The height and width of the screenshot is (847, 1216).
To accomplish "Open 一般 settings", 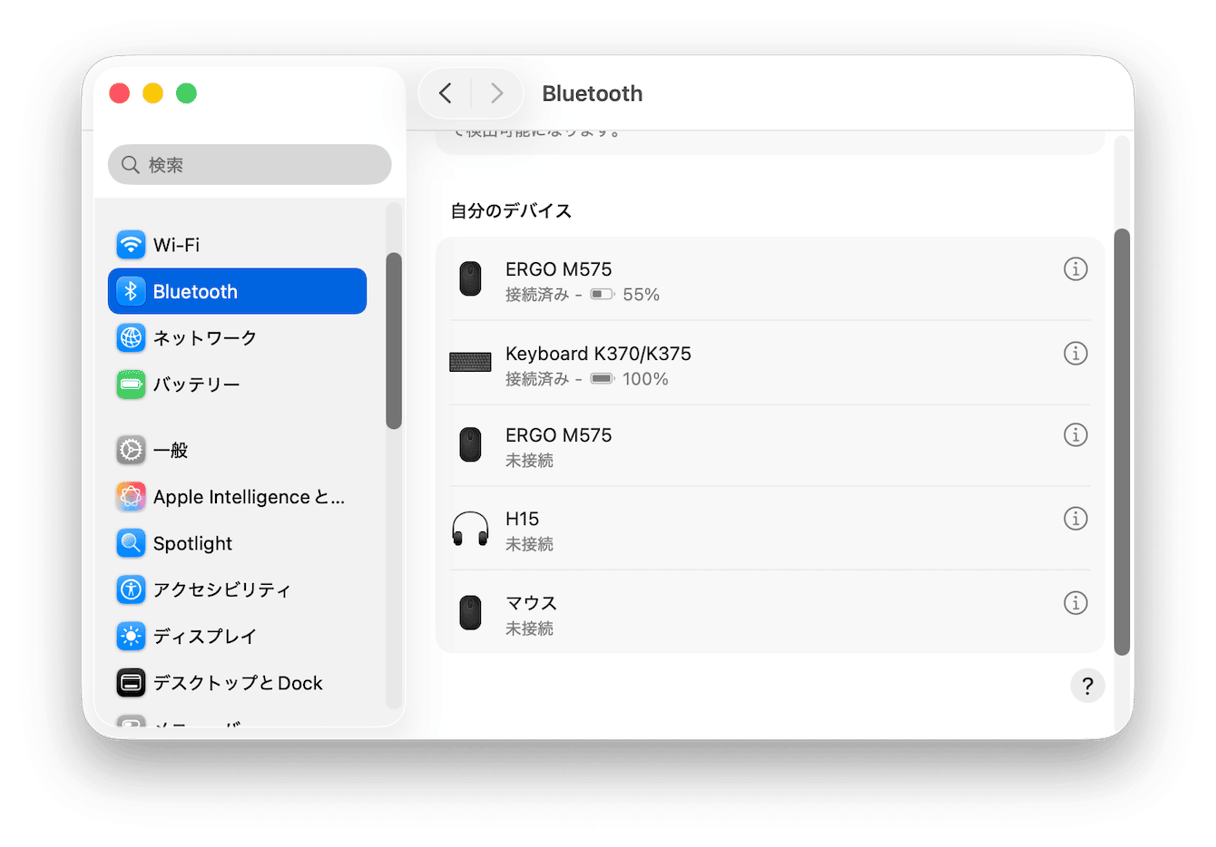I will pyautogui.click(x=237, y=450).
